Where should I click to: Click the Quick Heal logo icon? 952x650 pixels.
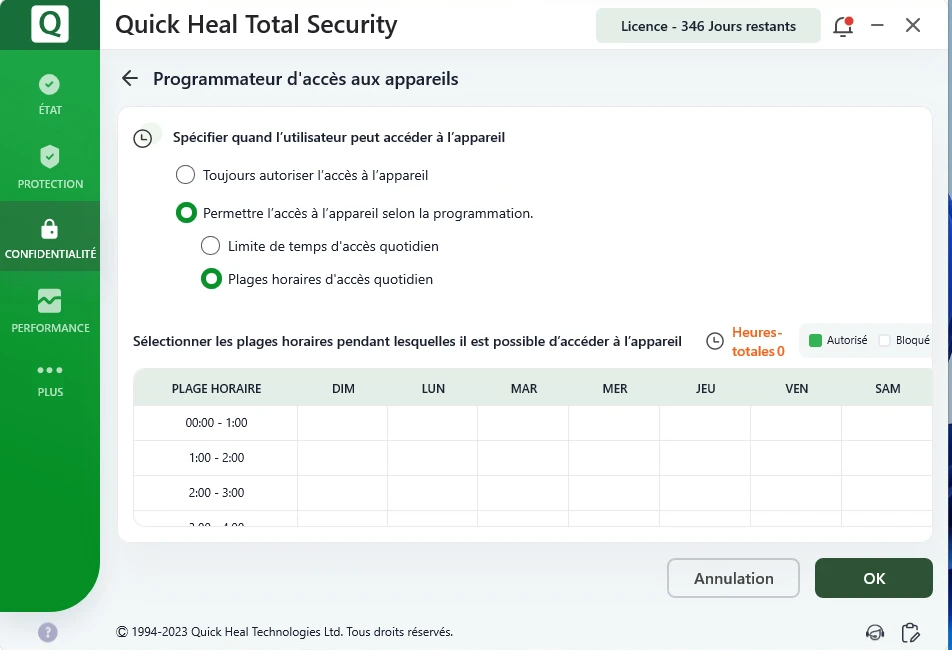click(50, 24)
